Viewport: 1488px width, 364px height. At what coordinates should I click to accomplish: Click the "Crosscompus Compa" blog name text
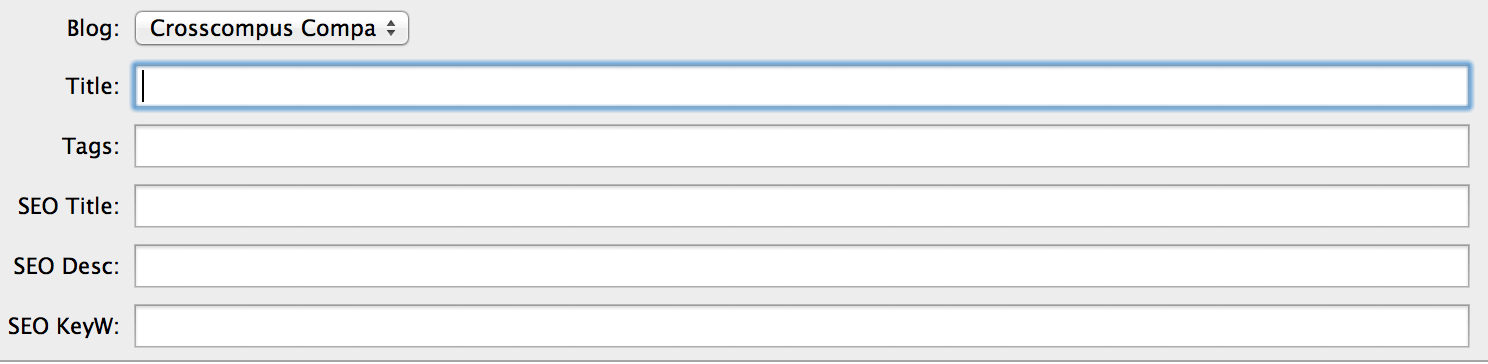pyautogui.click(x=263, y=29)
